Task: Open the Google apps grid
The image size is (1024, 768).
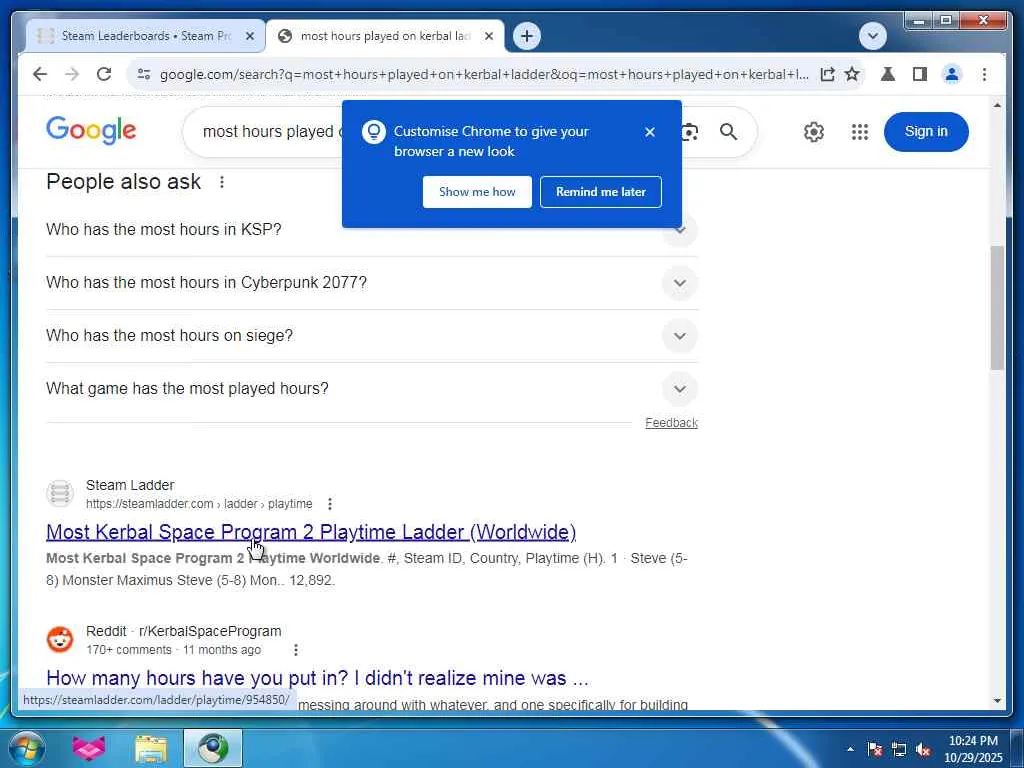Action: tap(860, 132)
